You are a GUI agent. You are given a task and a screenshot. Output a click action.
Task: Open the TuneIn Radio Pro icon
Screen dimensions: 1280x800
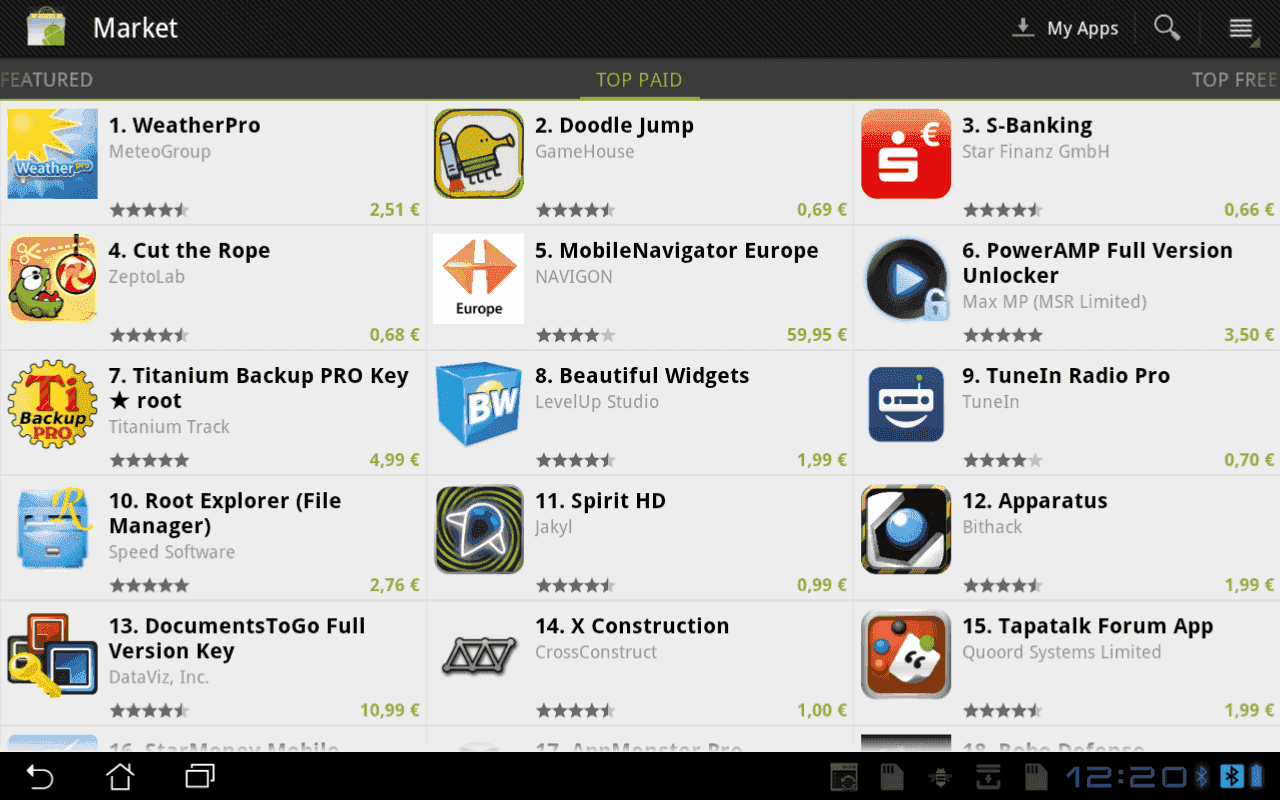point(906,404)
